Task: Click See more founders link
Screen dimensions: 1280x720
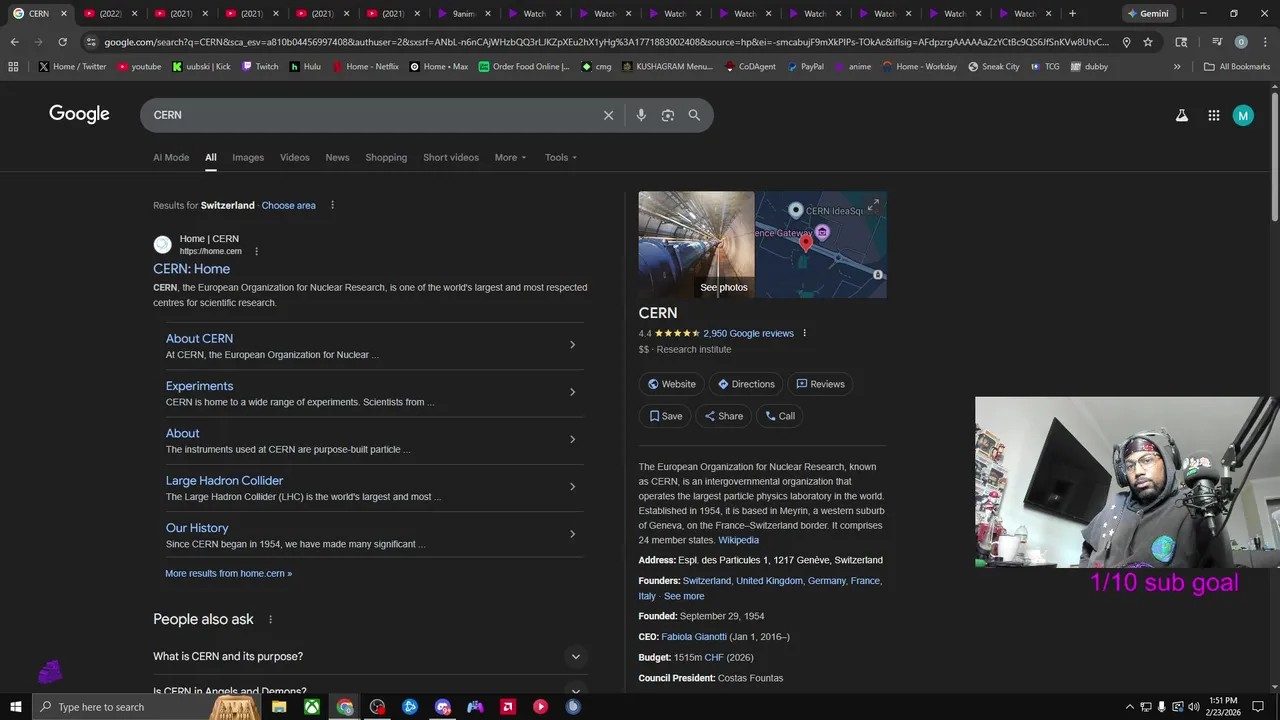Action: [684, 596]
